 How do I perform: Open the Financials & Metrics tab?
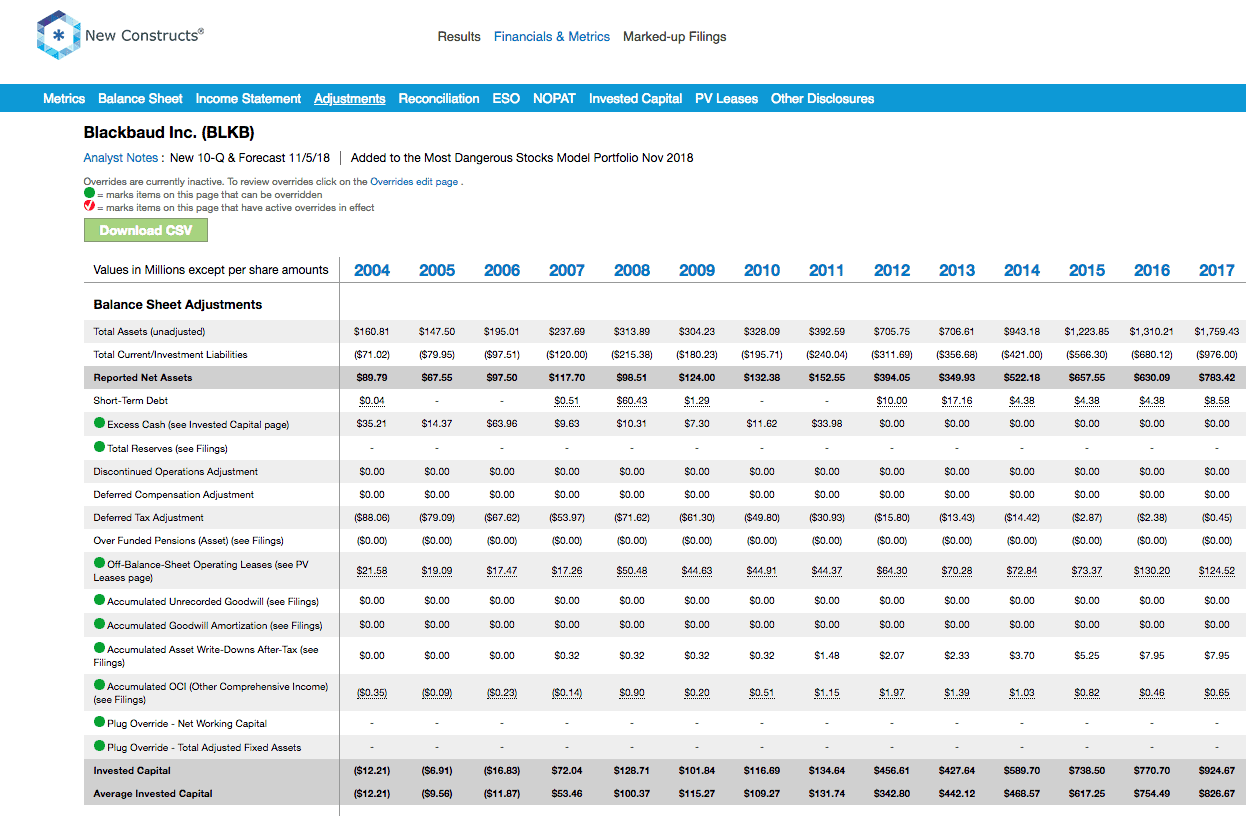[552, 36]
